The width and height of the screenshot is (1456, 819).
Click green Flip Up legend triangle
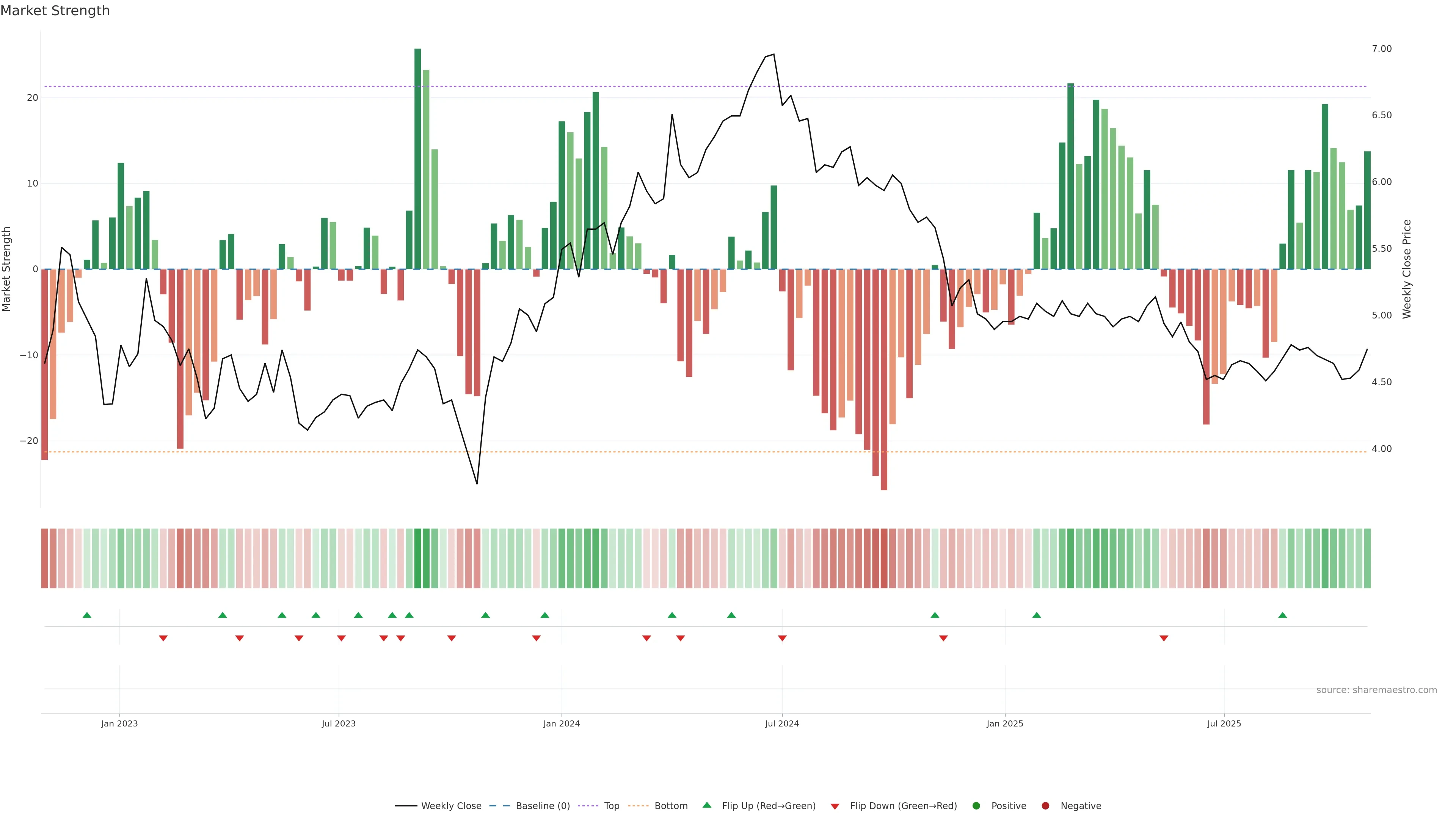point(706,805)
